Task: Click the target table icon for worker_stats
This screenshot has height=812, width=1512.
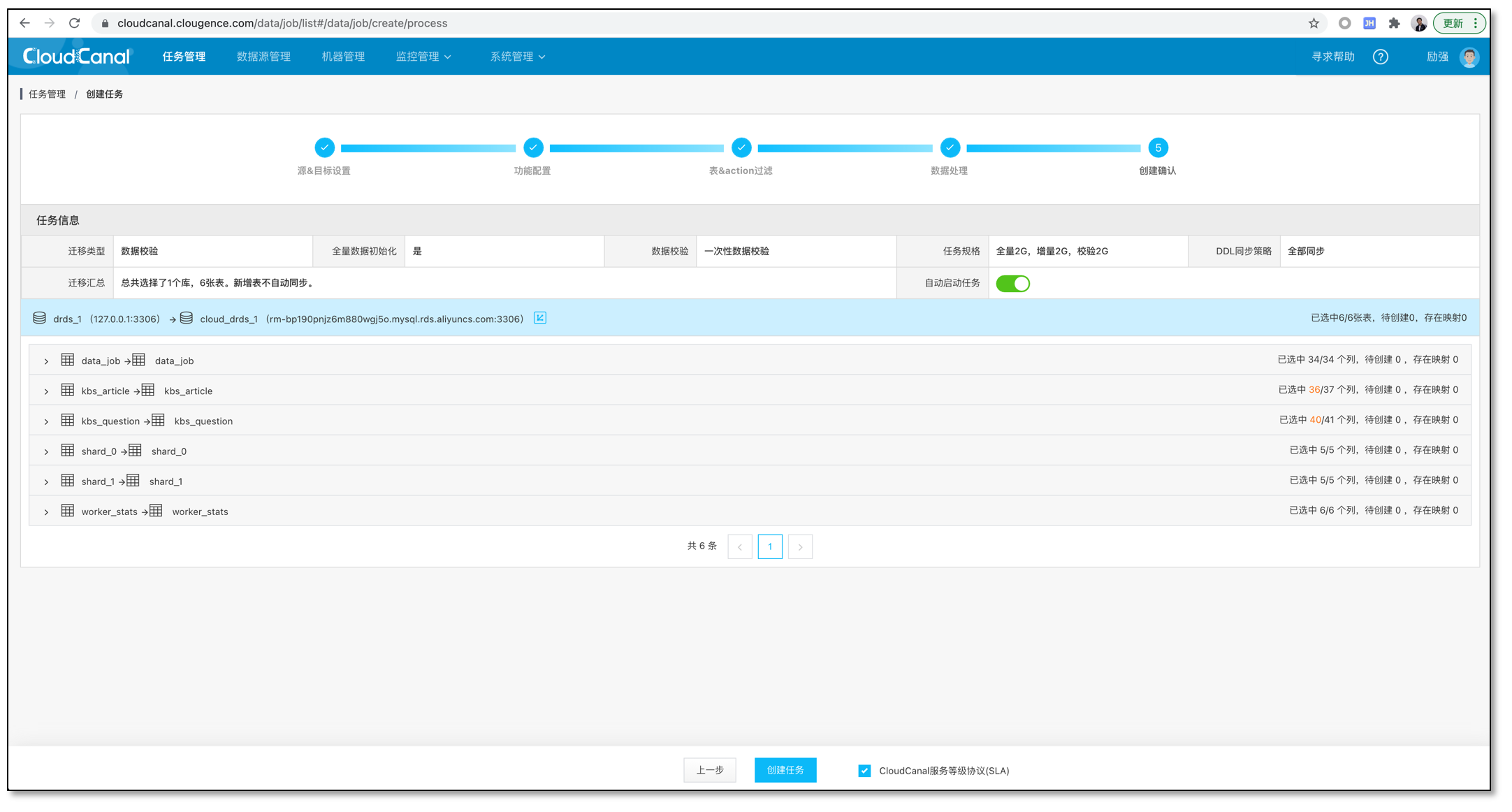Action: tap(155, 510)
